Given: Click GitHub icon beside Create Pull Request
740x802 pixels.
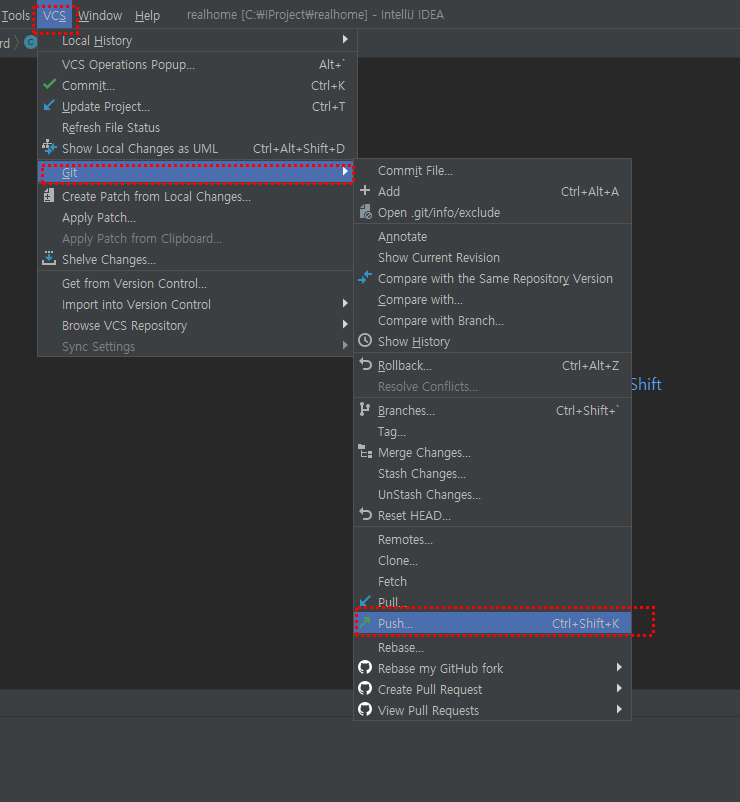Looking at the screenshot, I should [x=365, y=688].
